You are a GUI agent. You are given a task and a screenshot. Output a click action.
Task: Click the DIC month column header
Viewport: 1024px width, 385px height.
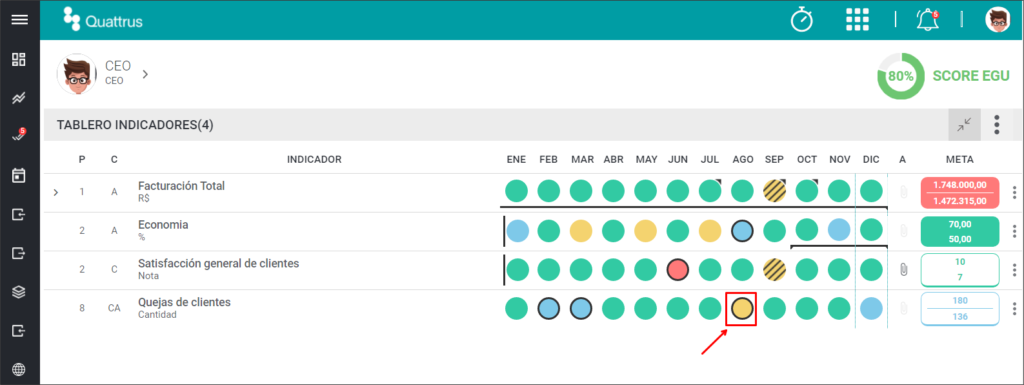click(871, 159)
